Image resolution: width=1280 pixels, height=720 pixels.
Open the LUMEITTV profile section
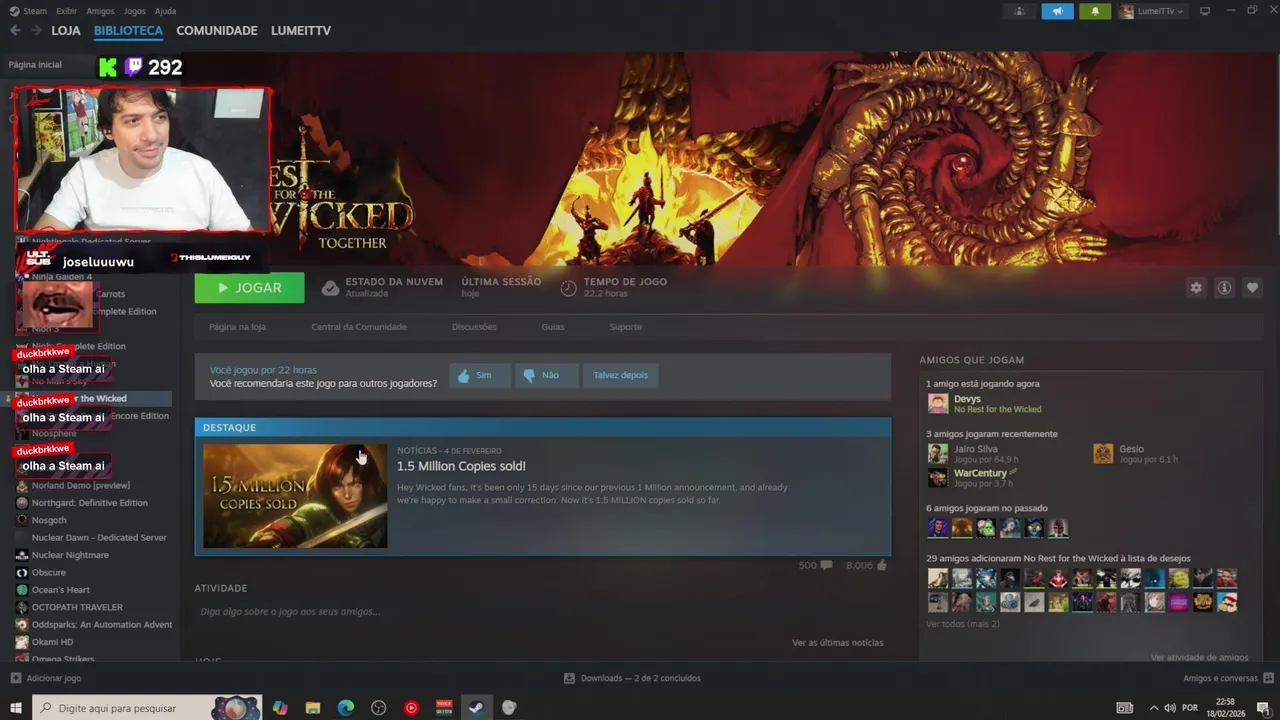click(301, 31)
